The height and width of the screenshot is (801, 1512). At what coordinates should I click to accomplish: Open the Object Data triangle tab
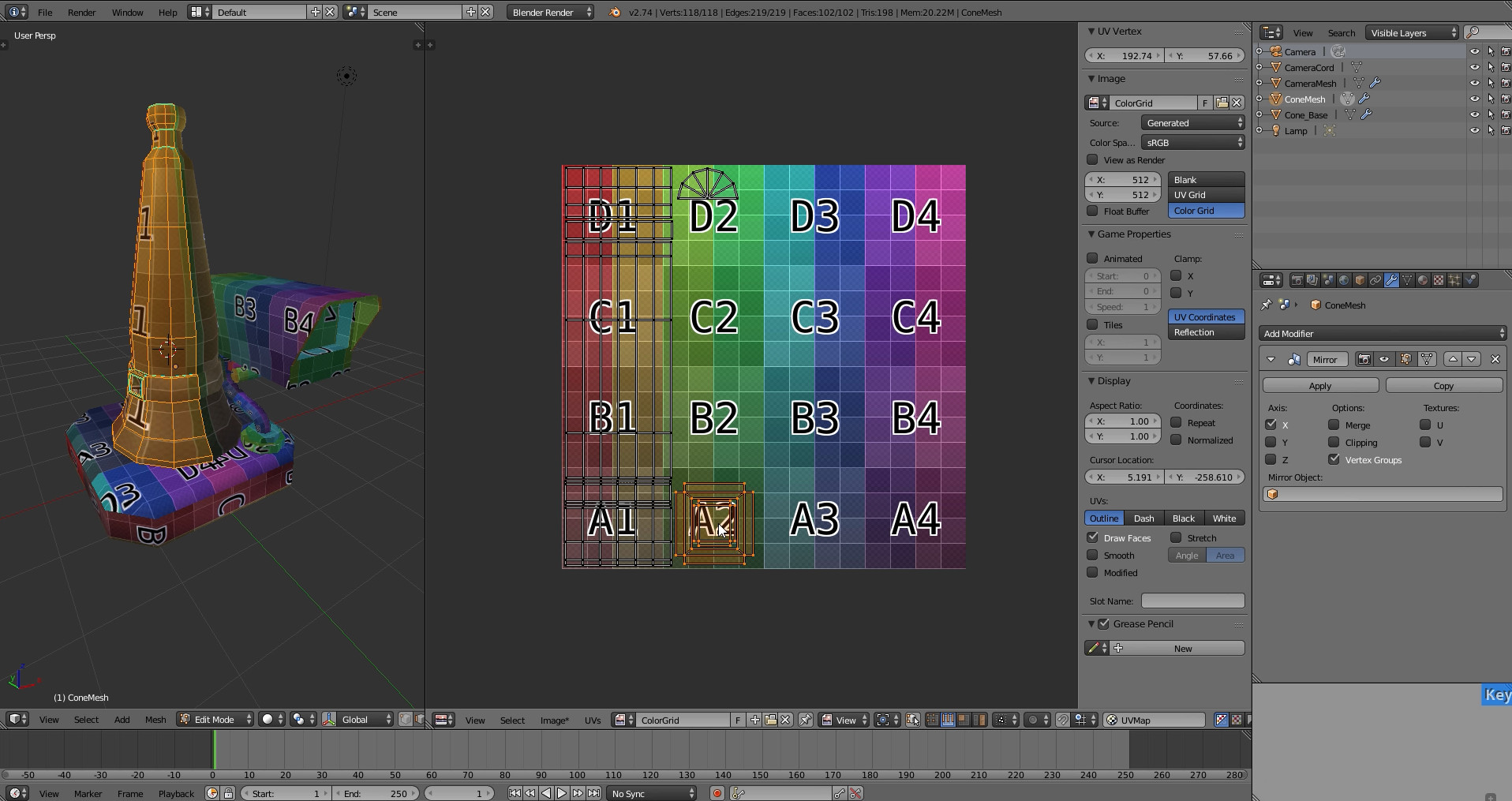coord(1407,280)
